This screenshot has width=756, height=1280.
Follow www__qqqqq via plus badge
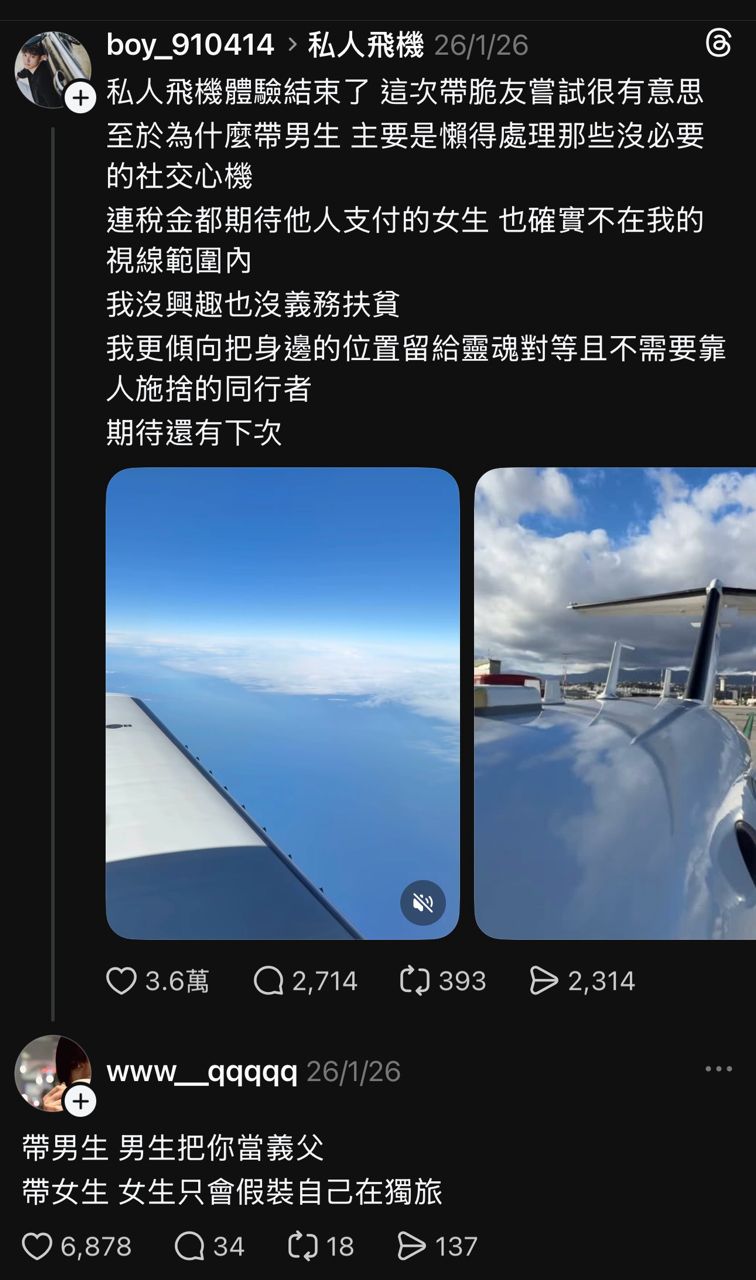click(80, 1101)
